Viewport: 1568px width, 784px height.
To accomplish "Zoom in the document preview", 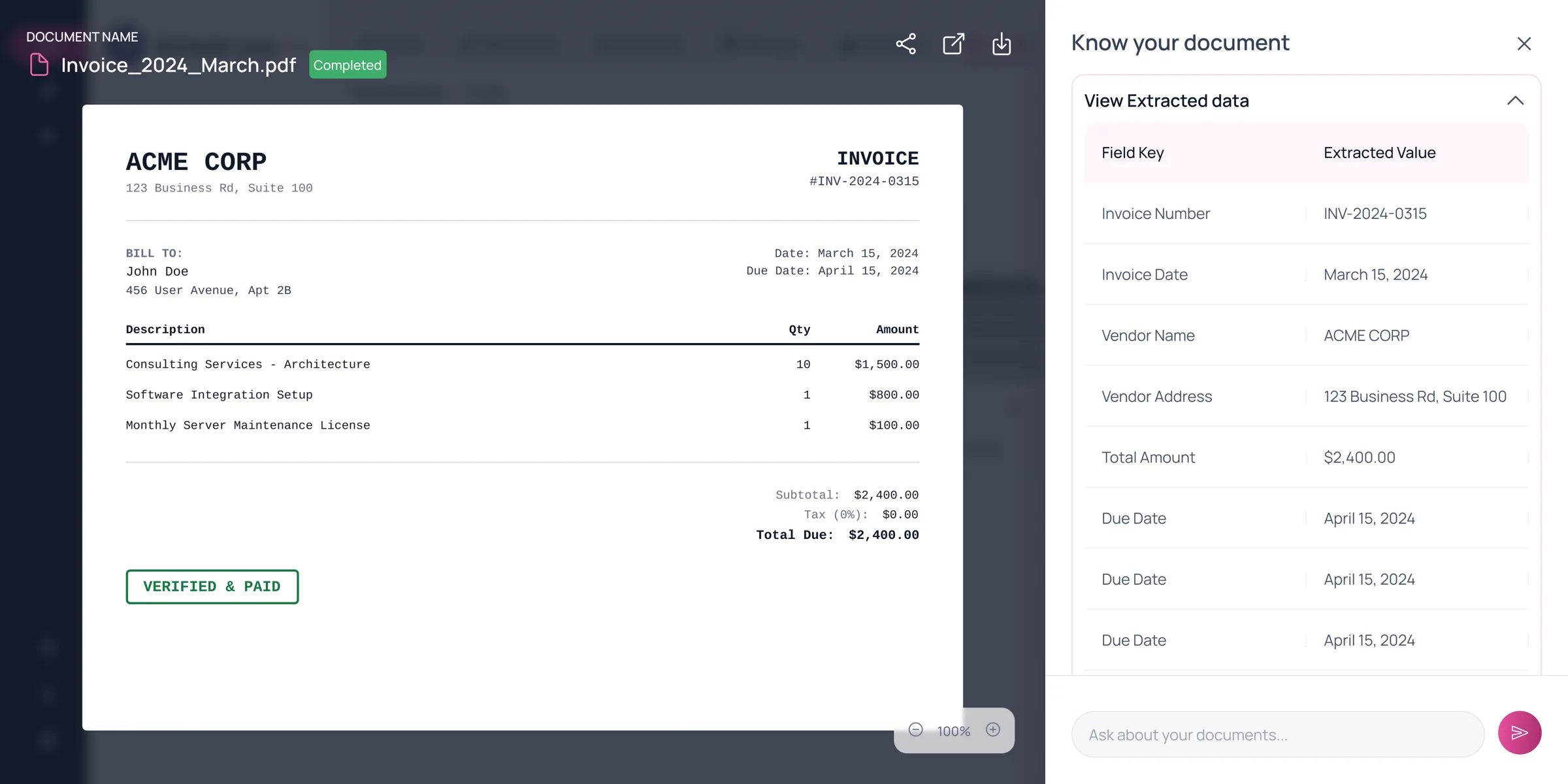I will click(x=993, y=730).
